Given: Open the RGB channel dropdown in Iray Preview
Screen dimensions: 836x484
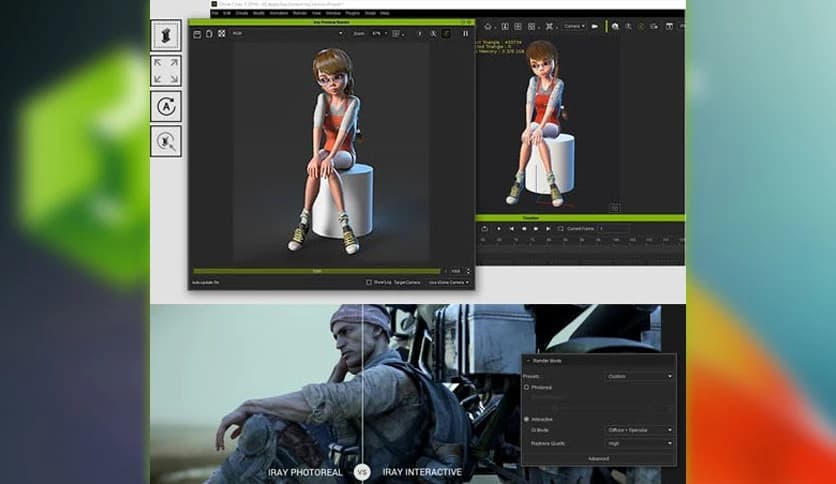Looking at the screenshot, I should pos(287,34).
